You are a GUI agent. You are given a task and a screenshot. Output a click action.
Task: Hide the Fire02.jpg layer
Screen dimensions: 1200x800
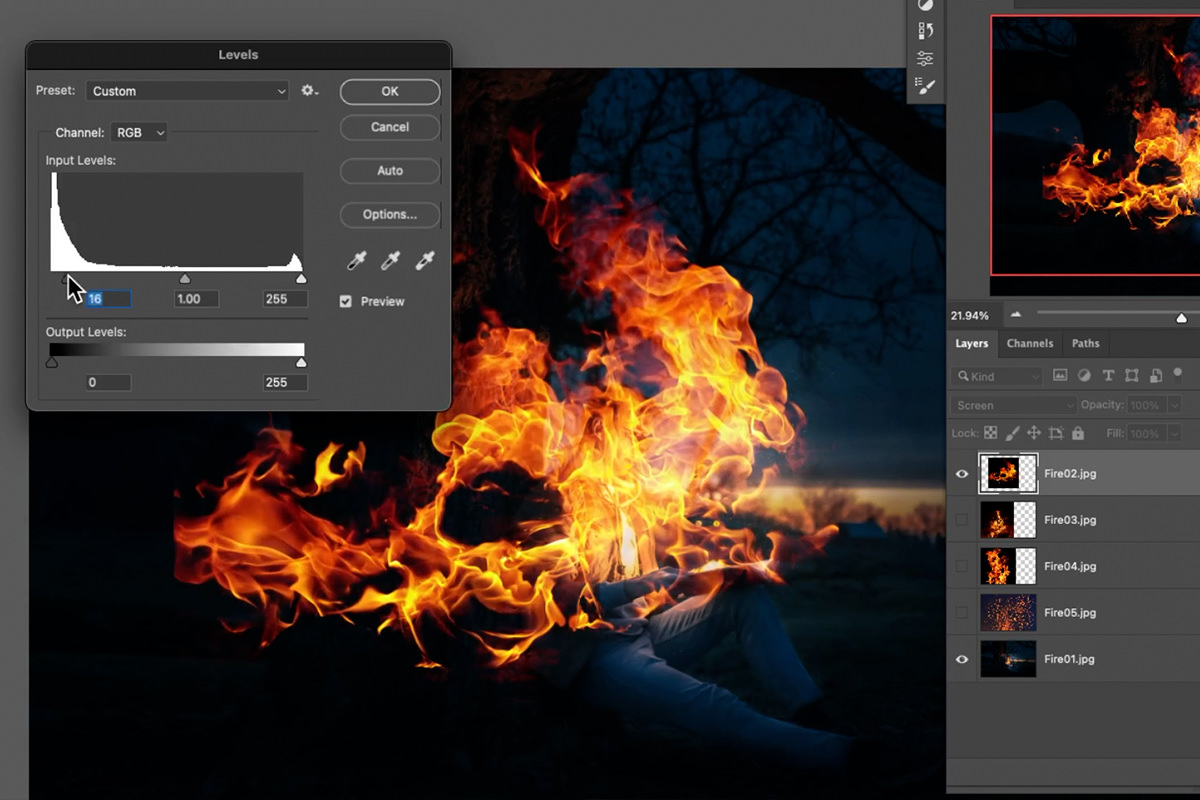[x=961, y=473]
